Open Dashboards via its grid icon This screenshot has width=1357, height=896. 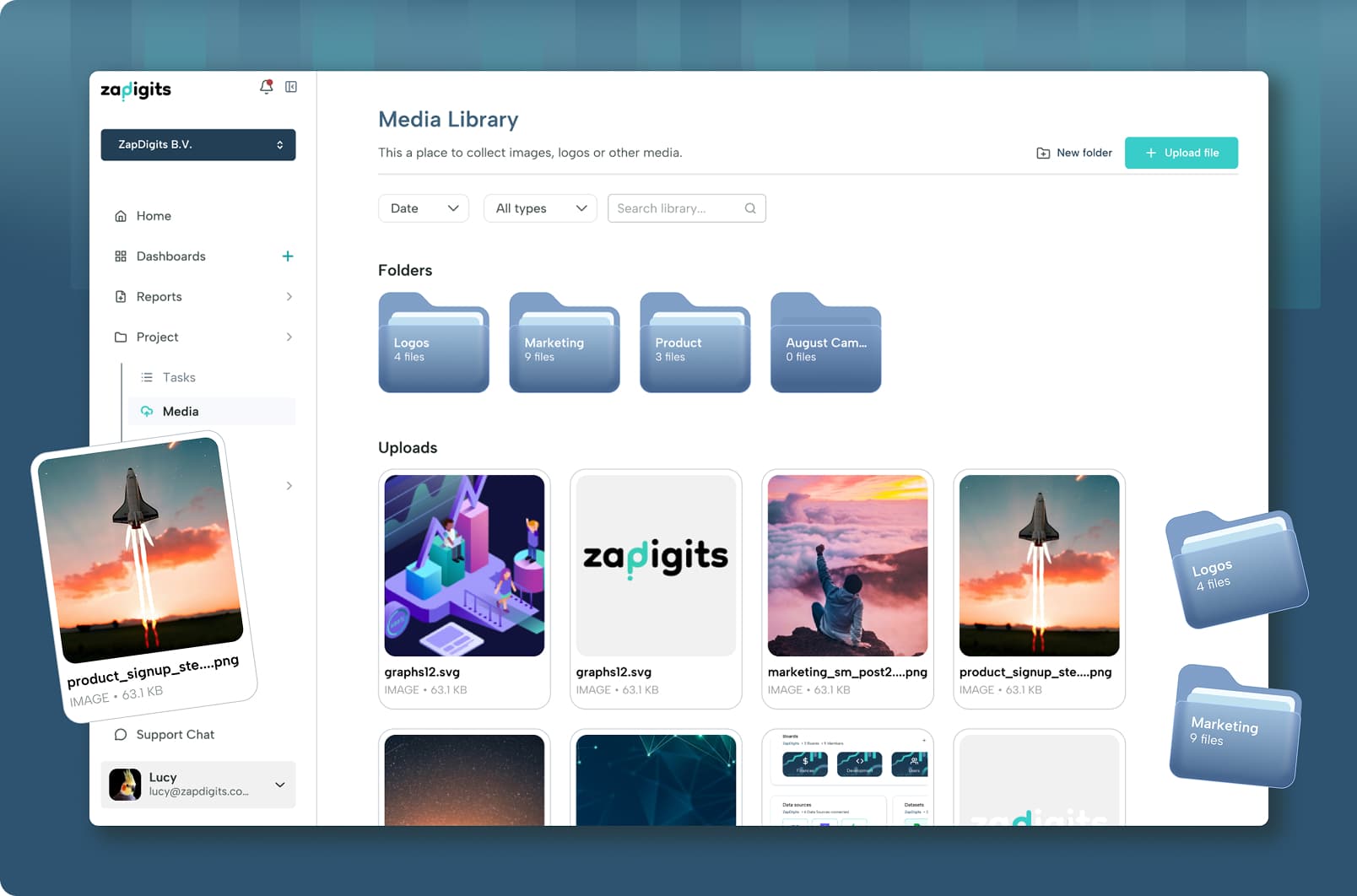point(121,256)
